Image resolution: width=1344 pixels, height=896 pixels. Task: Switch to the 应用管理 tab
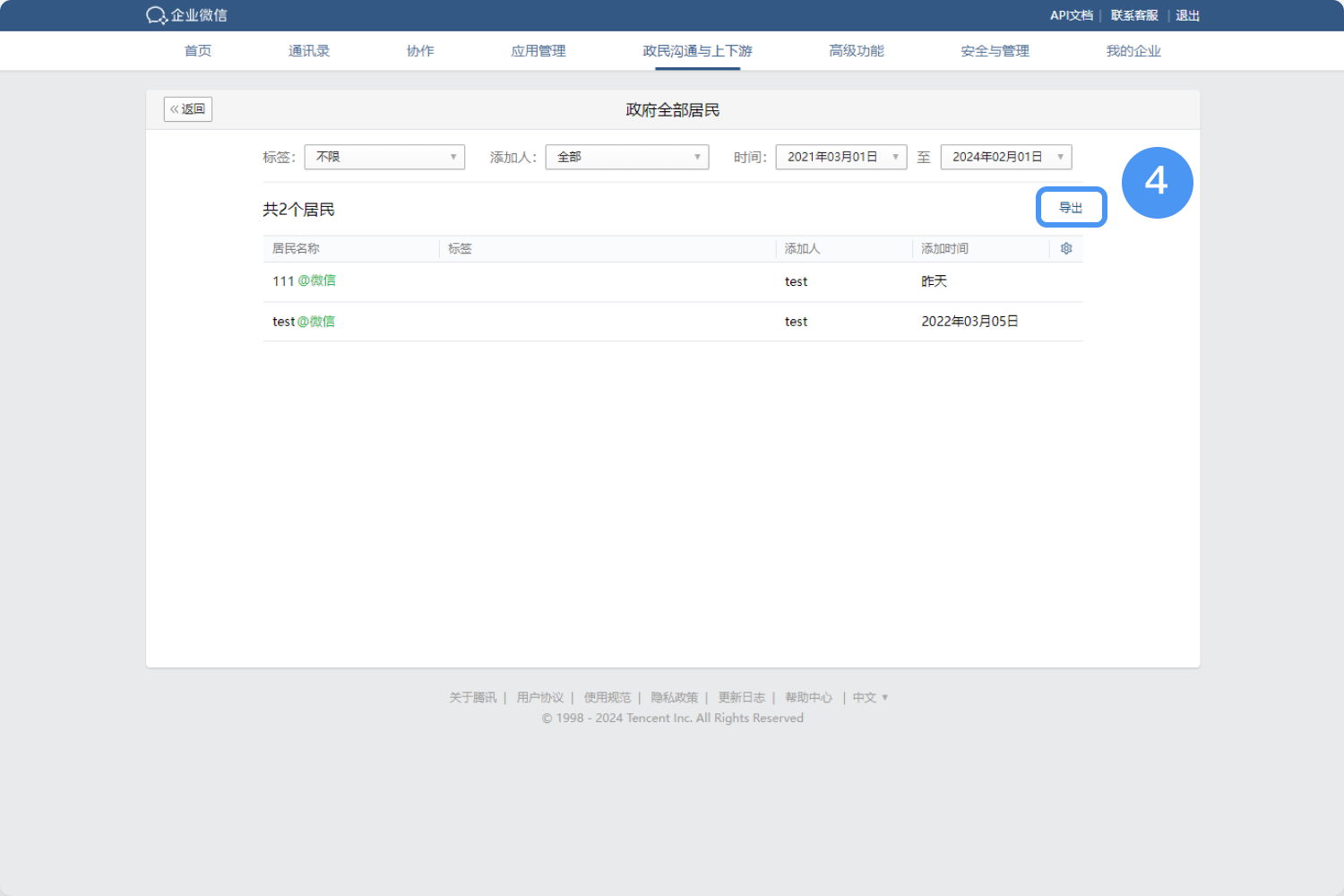coord(538,51)
